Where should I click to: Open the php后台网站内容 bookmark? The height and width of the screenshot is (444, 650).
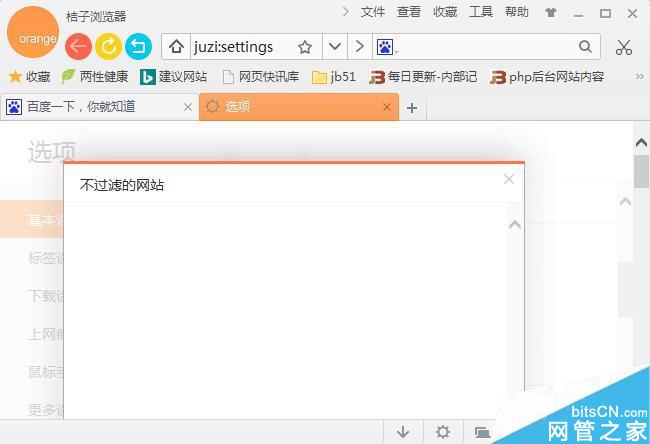click(x=547, y=77)
